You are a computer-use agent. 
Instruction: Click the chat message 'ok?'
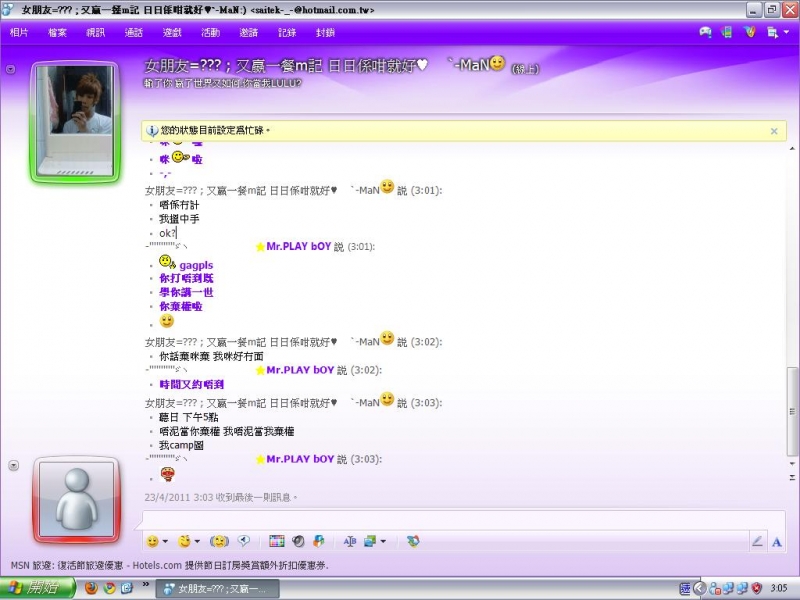click(167, 234)
